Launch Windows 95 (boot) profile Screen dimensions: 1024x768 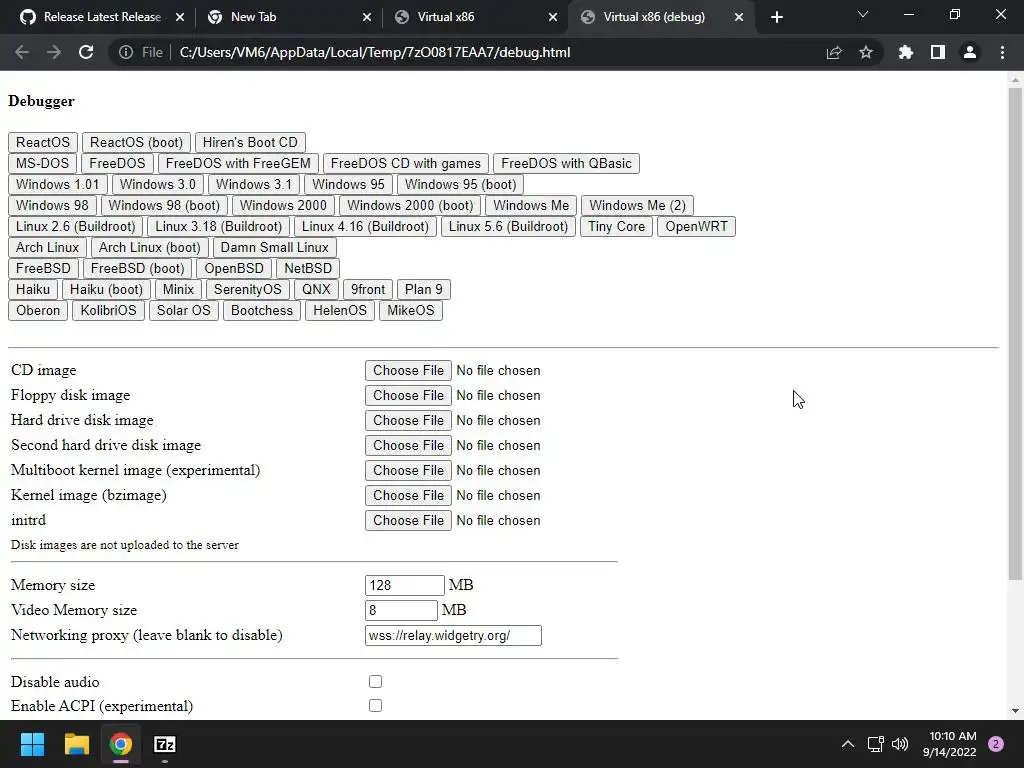[x=460, y=184]
